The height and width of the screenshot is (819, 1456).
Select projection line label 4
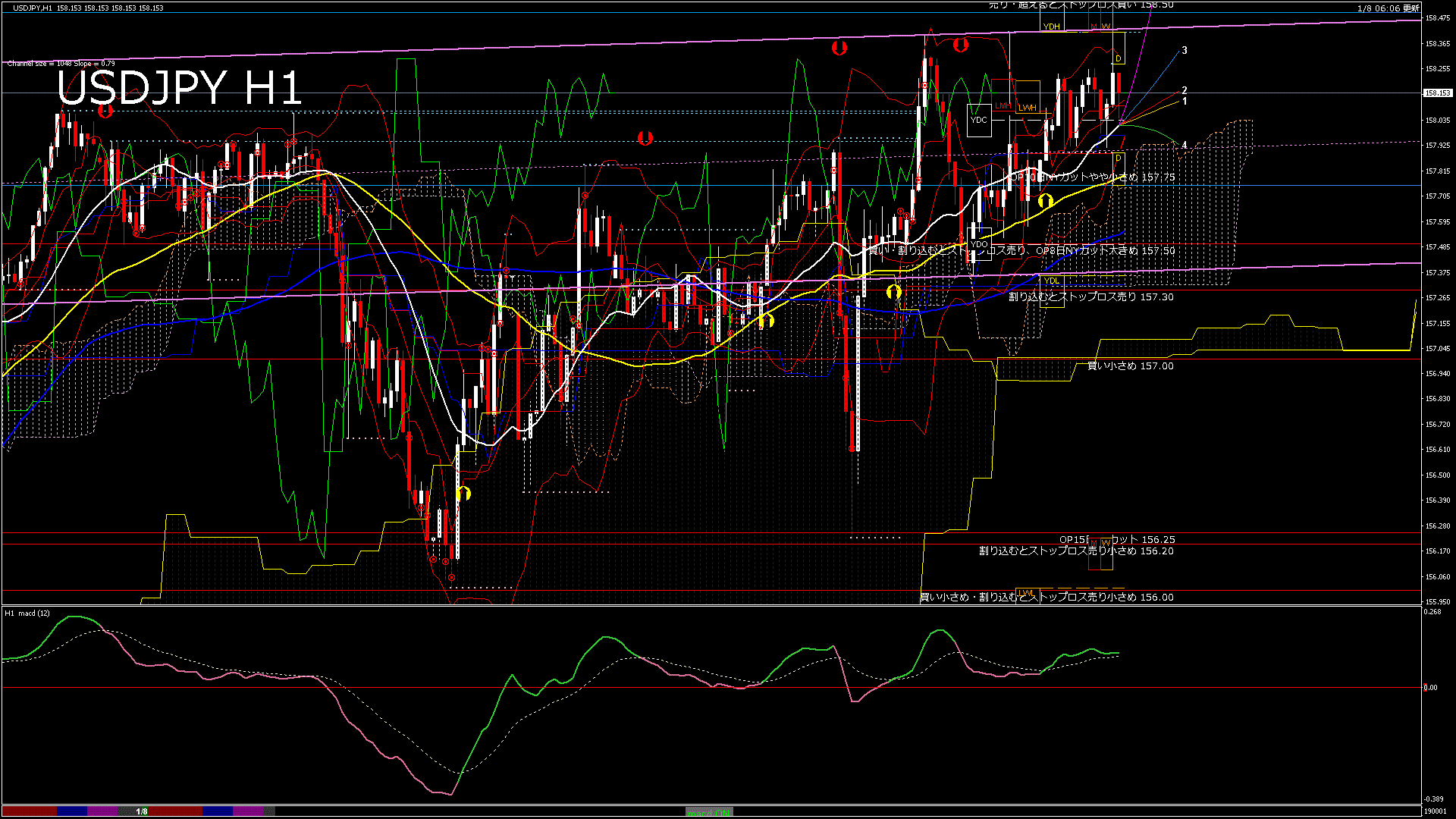point(1185,146)
